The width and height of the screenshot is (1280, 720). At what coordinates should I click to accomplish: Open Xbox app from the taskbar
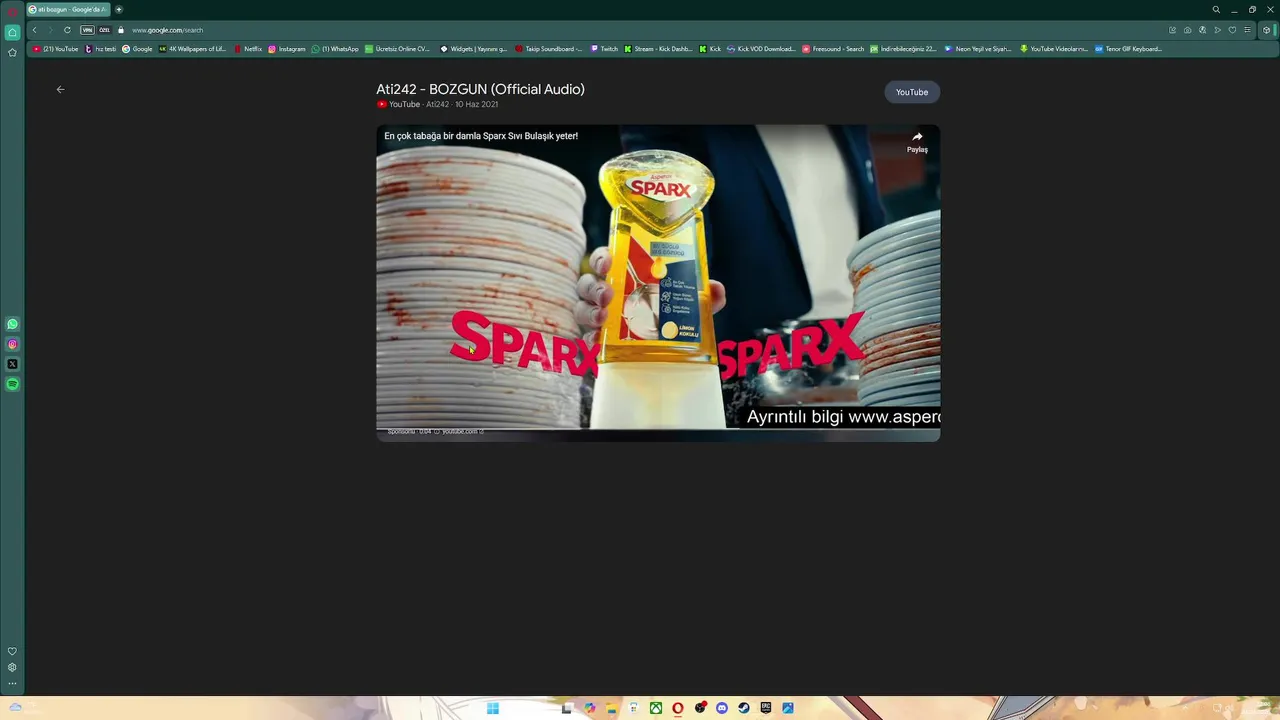[656, 708]
